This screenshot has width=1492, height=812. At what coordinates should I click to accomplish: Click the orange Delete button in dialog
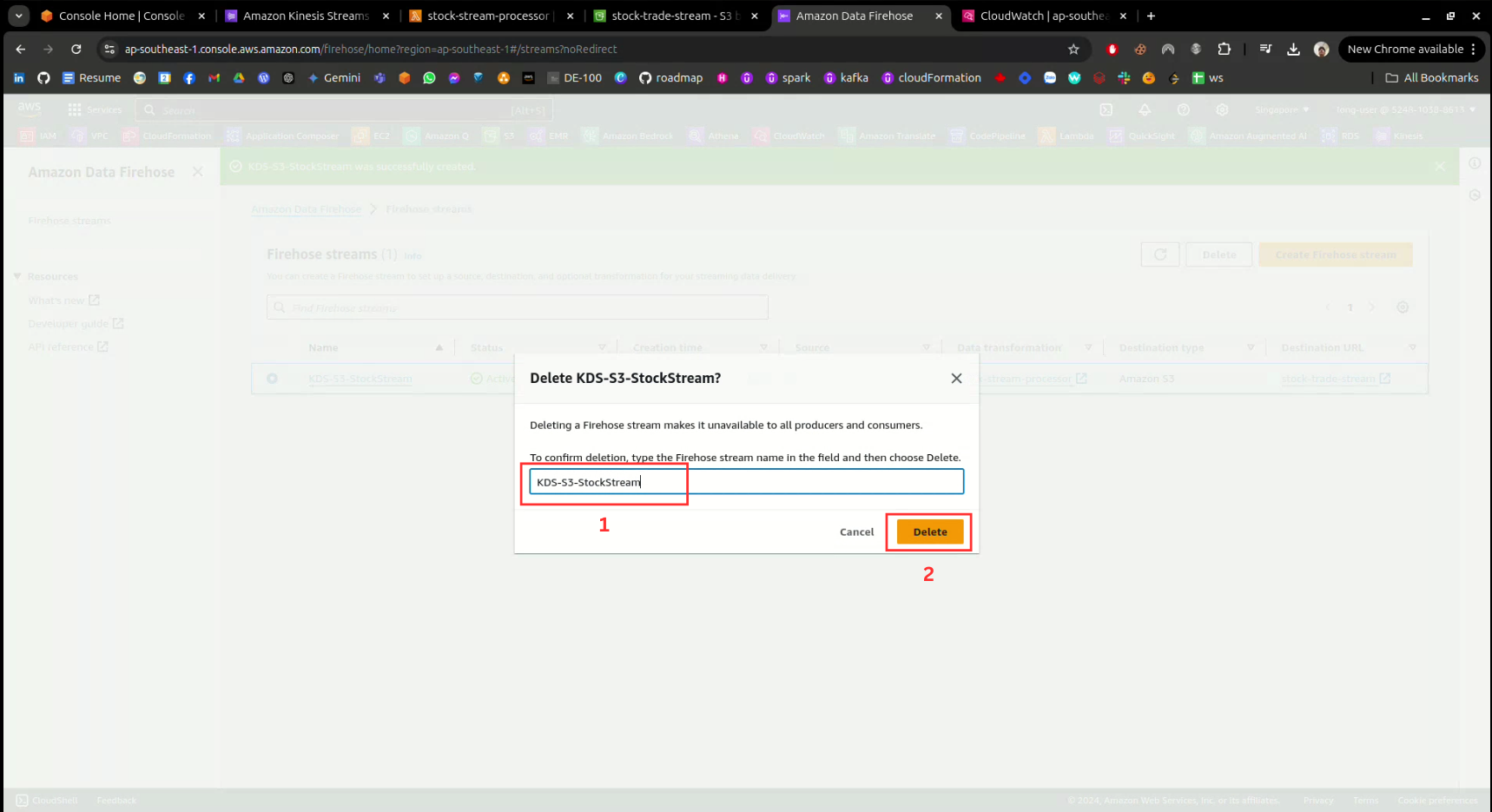pos(929,531)
